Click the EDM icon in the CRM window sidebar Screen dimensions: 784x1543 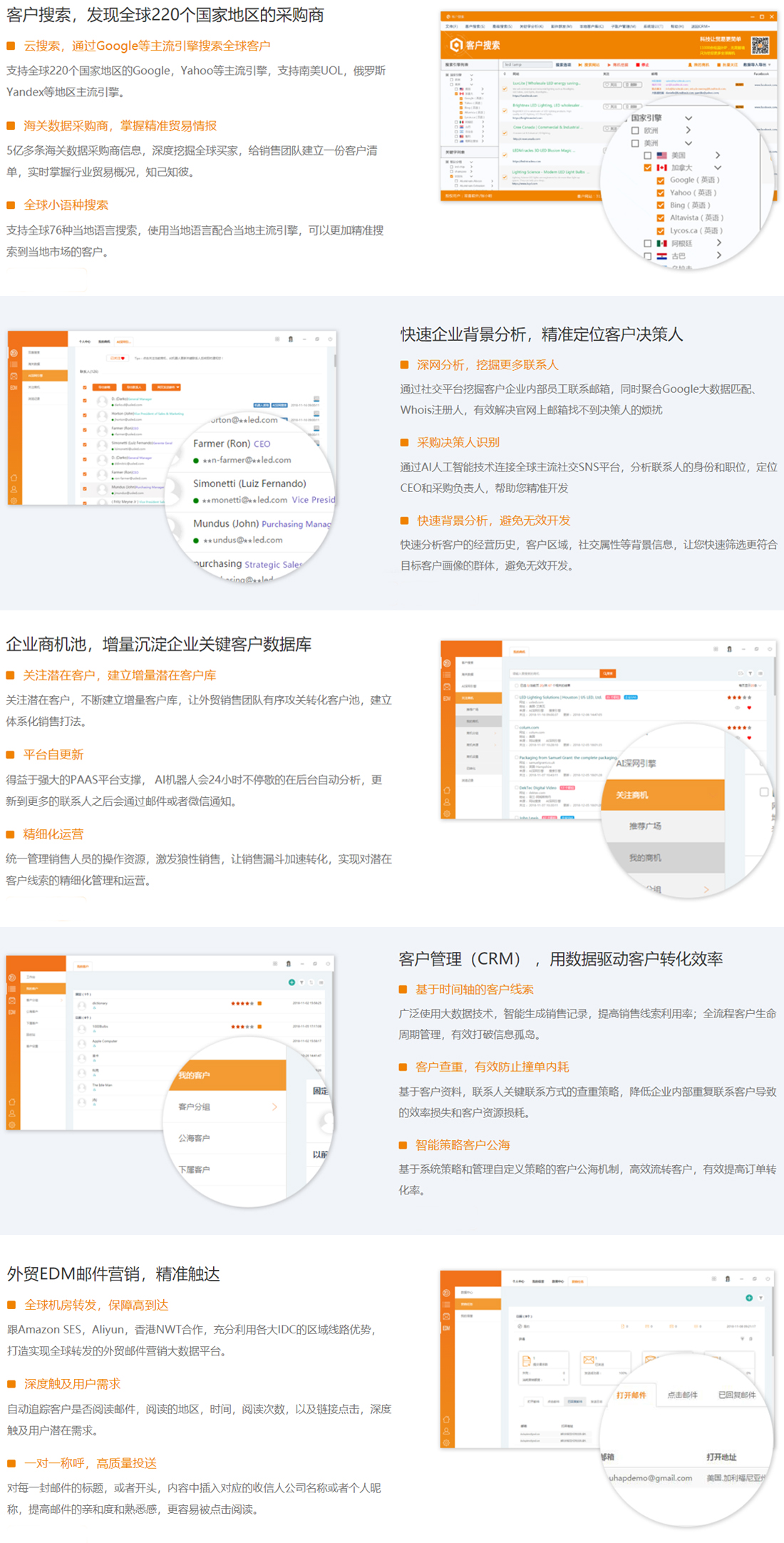click(12, 1012)
